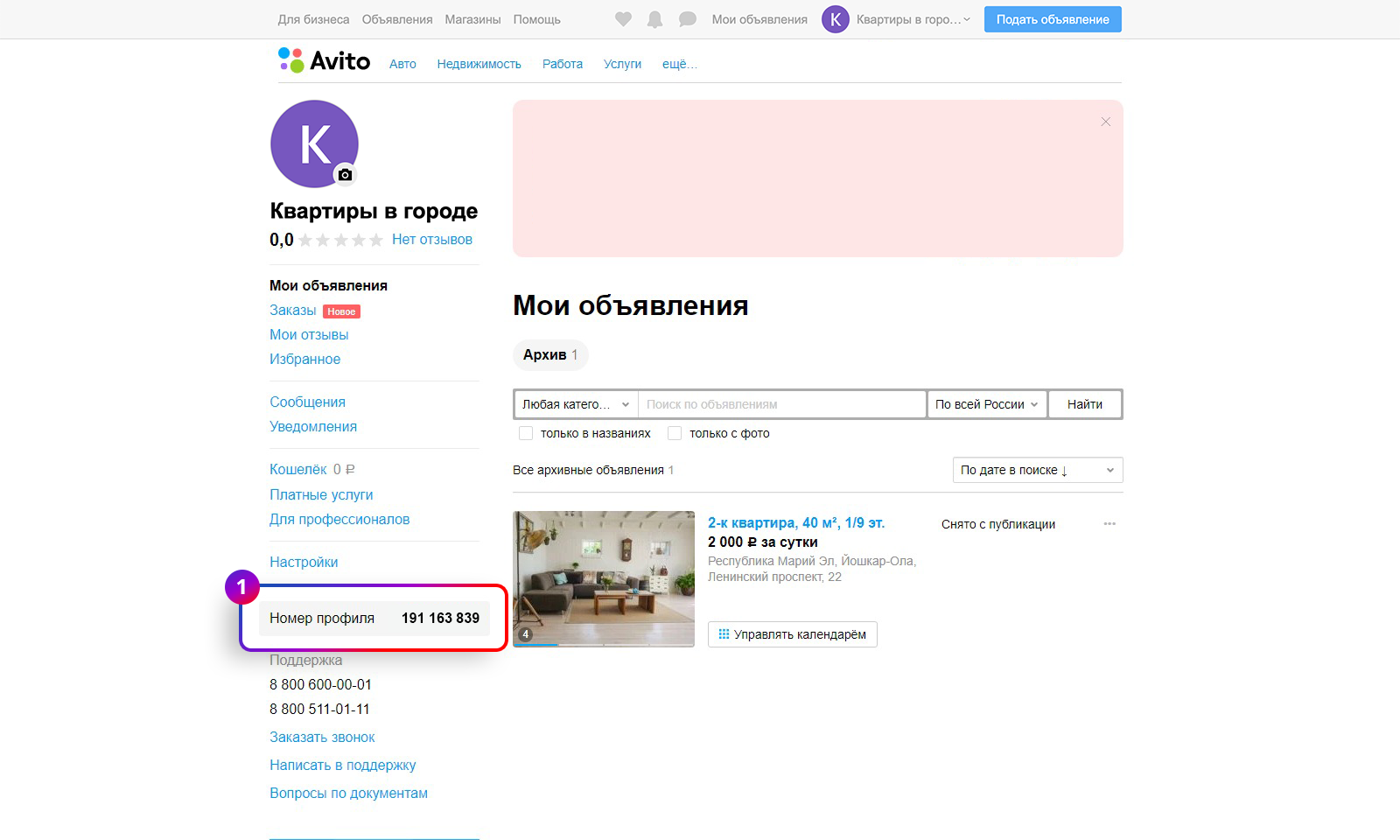Open 'Магазины' top menu item
The height and width of the screenshot is (840, 1400).
click(472, 19)
